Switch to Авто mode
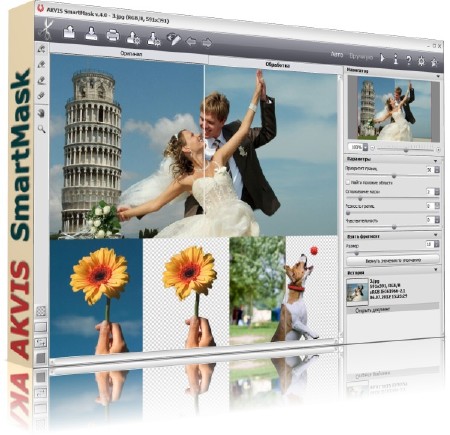The height and width of the screenshot is (435, 450). [337, 54]
